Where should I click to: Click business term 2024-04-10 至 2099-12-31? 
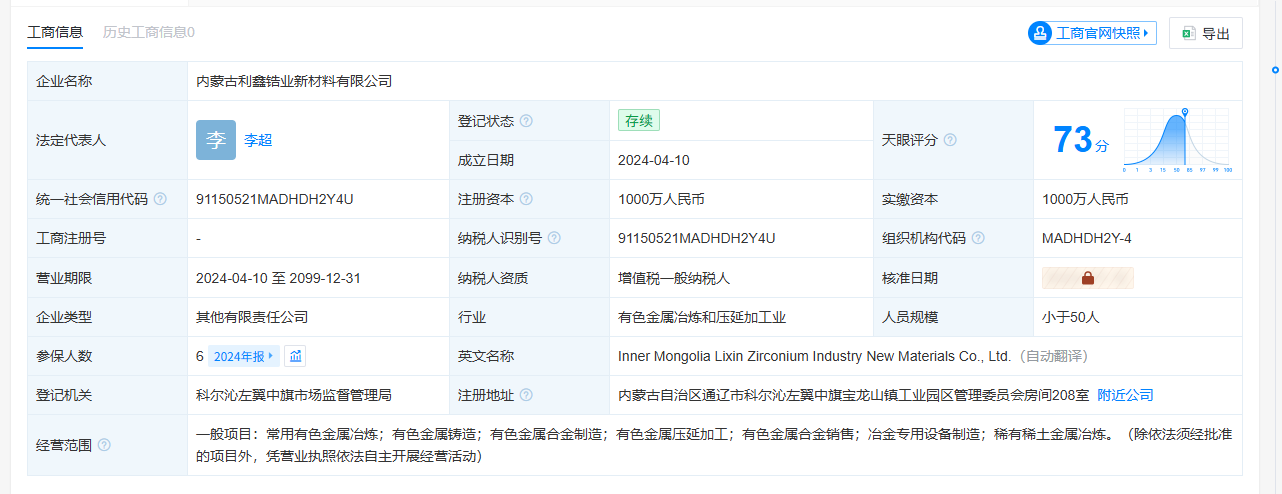(278, 278)
